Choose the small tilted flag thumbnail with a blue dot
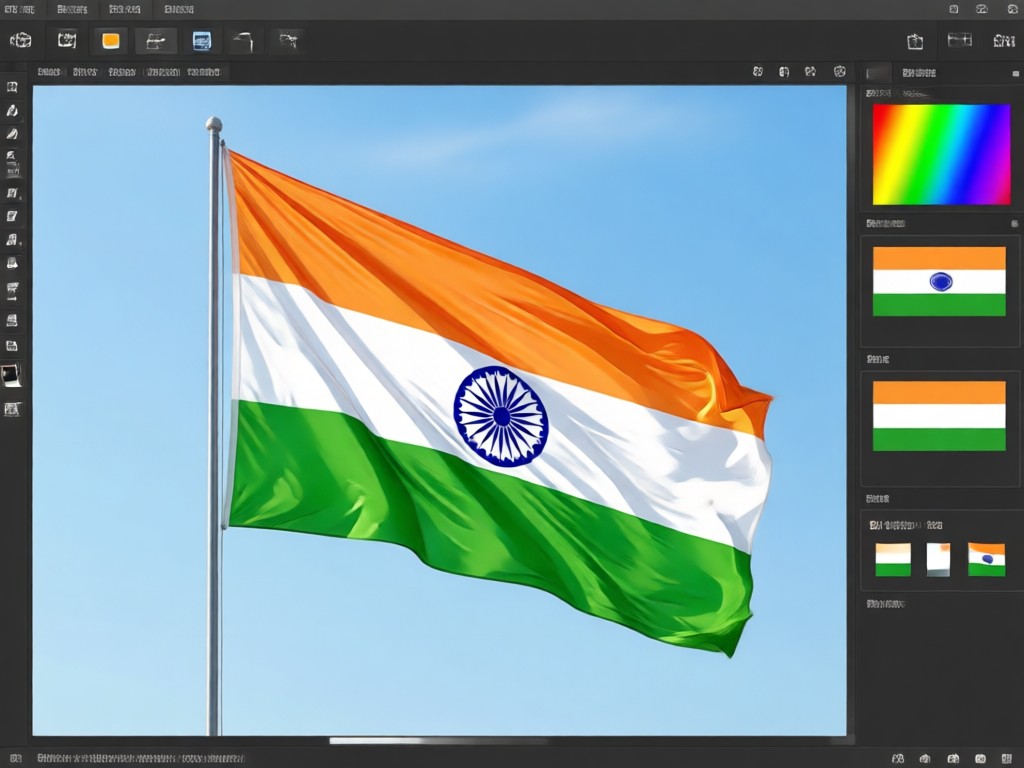 (986, 559)
